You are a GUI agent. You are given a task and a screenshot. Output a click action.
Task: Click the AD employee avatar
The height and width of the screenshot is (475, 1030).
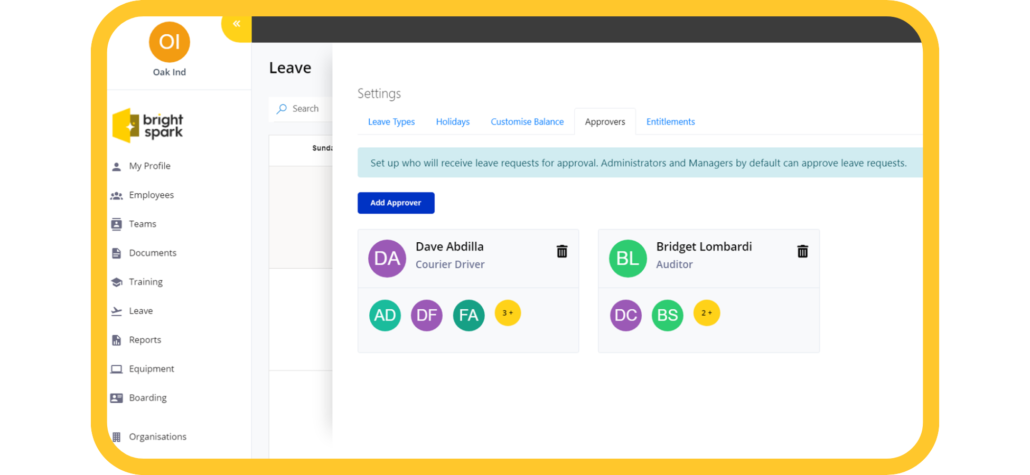pyautogui.click(x=385, y=315)
